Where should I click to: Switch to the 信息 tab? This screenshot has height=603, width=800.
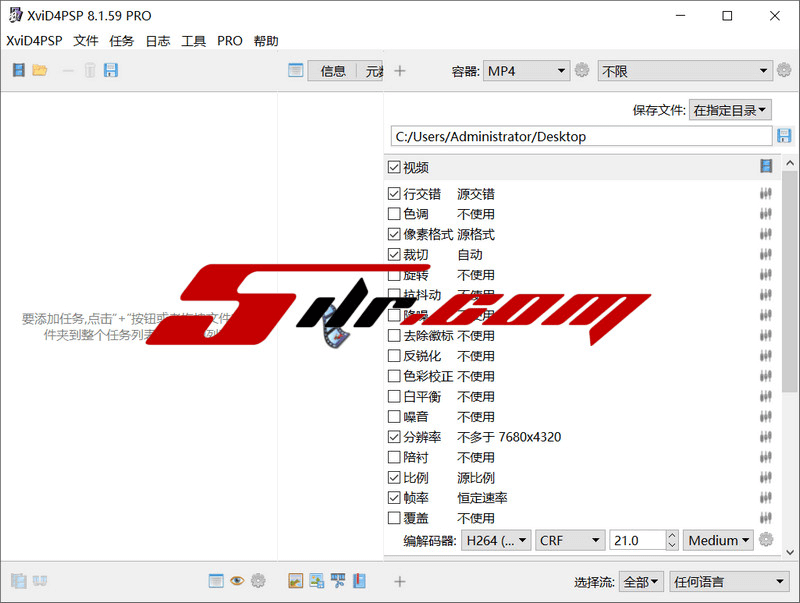333,71
